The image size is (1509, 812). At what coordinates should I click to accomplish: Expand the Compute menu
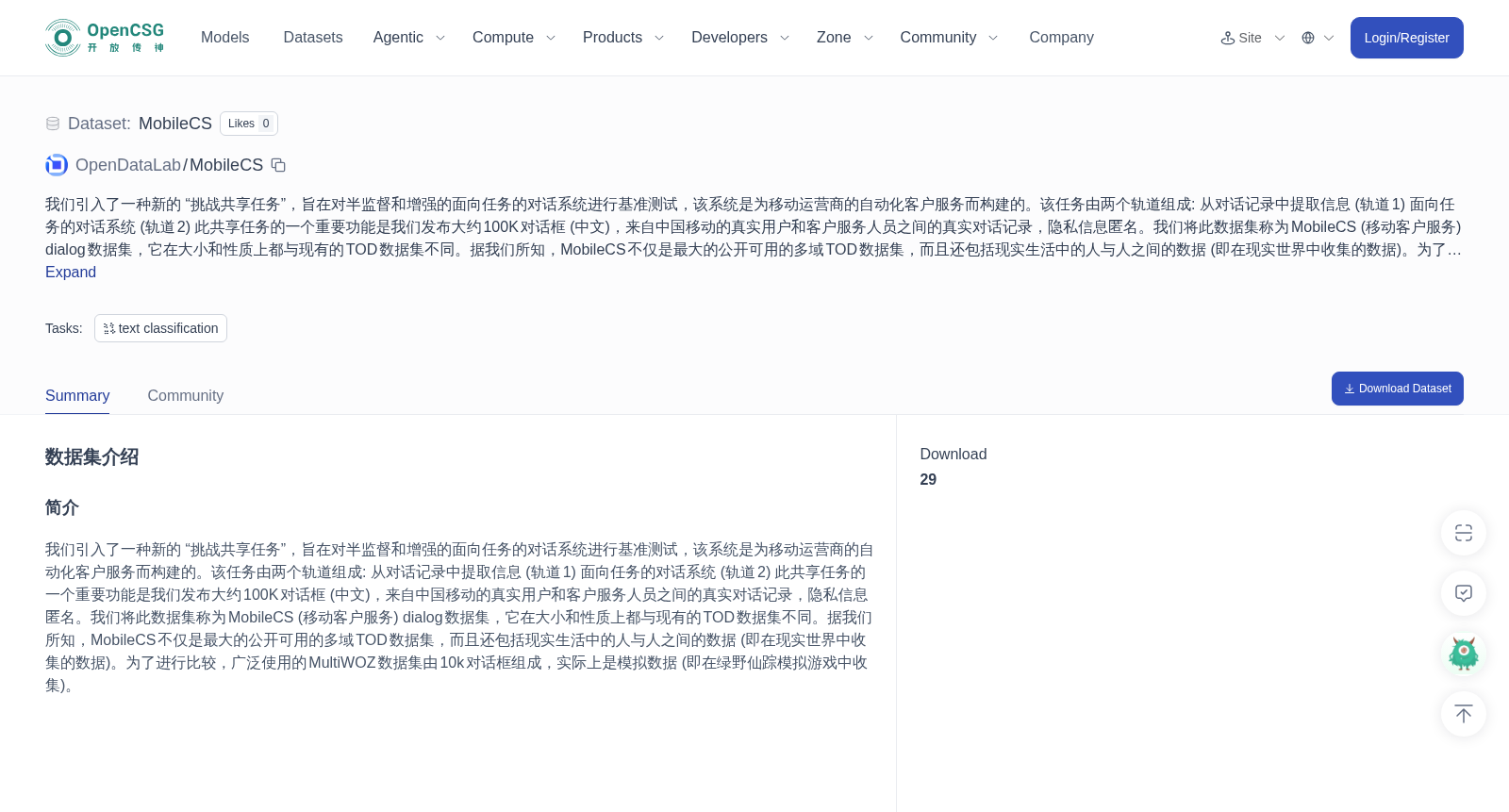coord(514,38)
